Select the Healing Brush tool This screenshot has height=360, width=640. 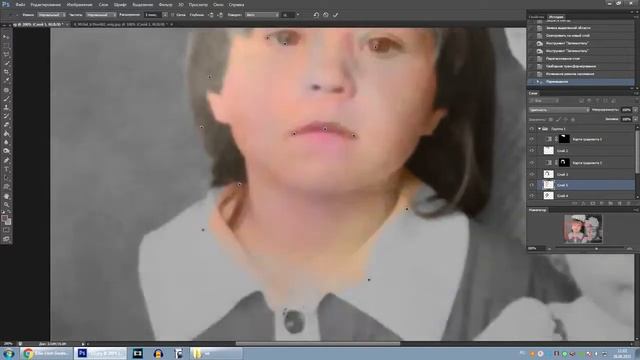[6, 90]
